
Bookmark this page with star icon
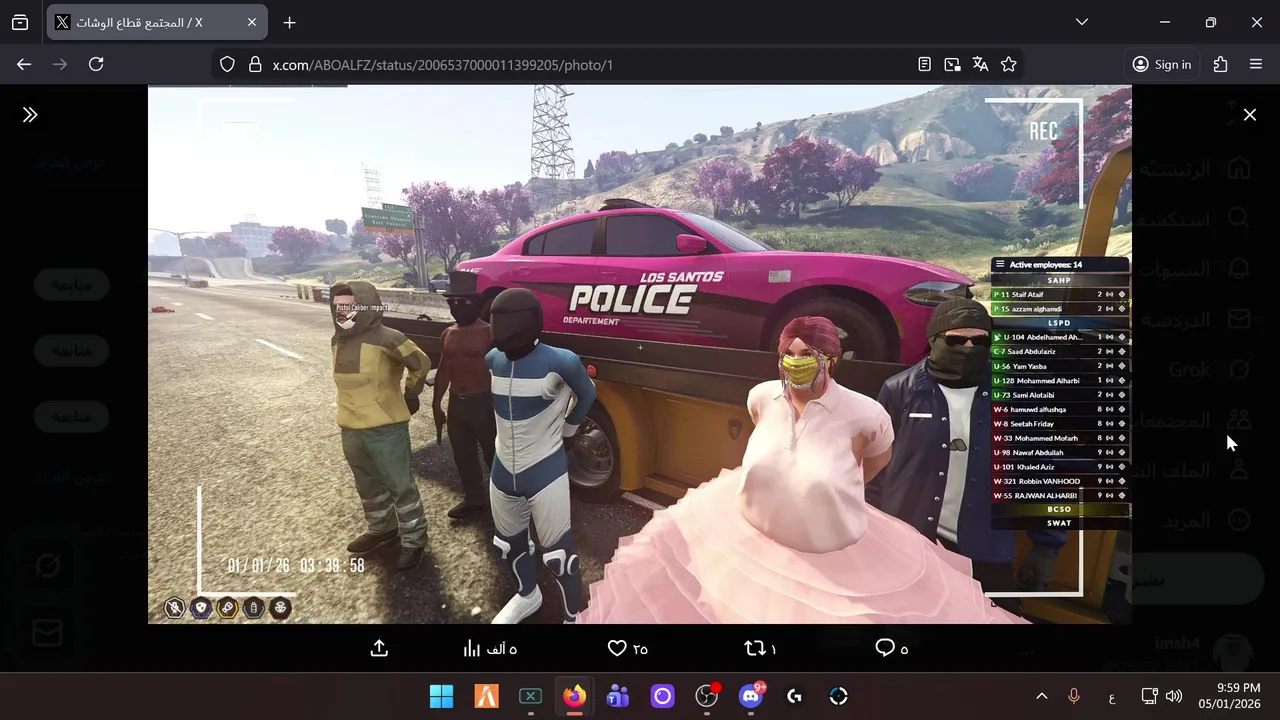coord(1008,64)
